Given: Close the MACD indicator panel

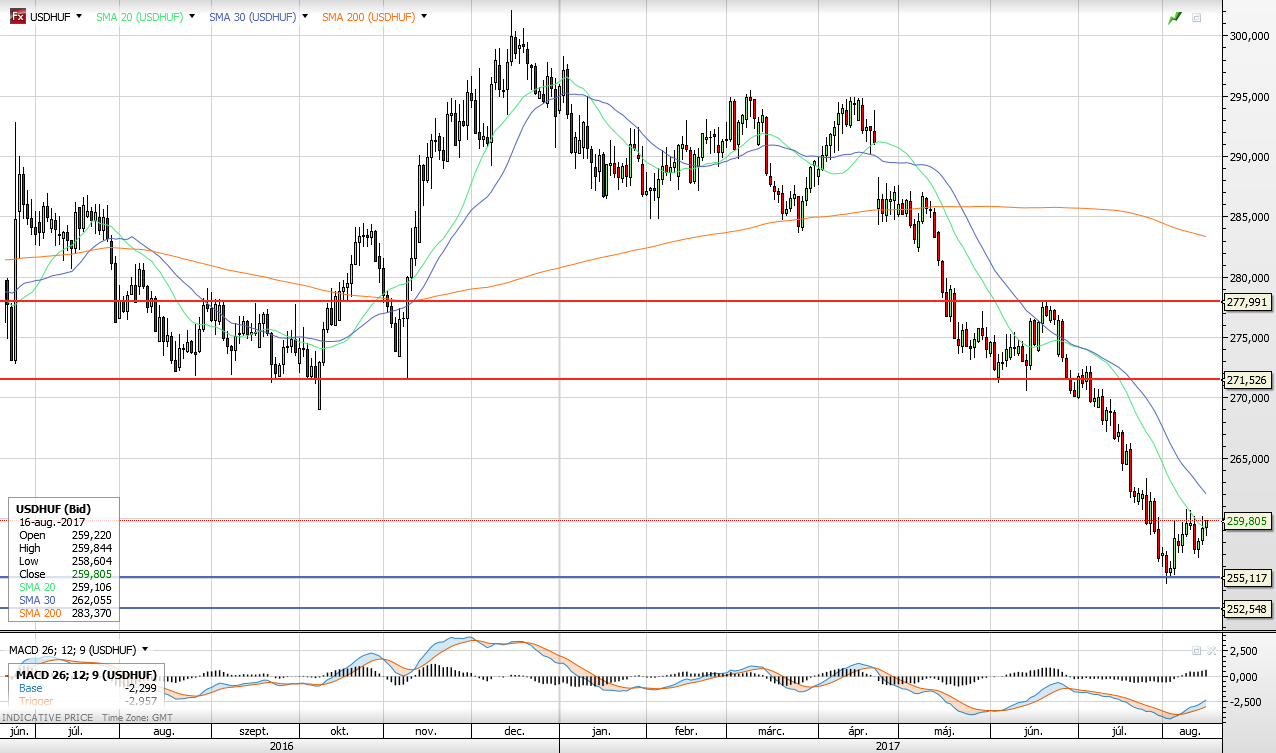Looking at the screenshot, I should click(1211, 650).
